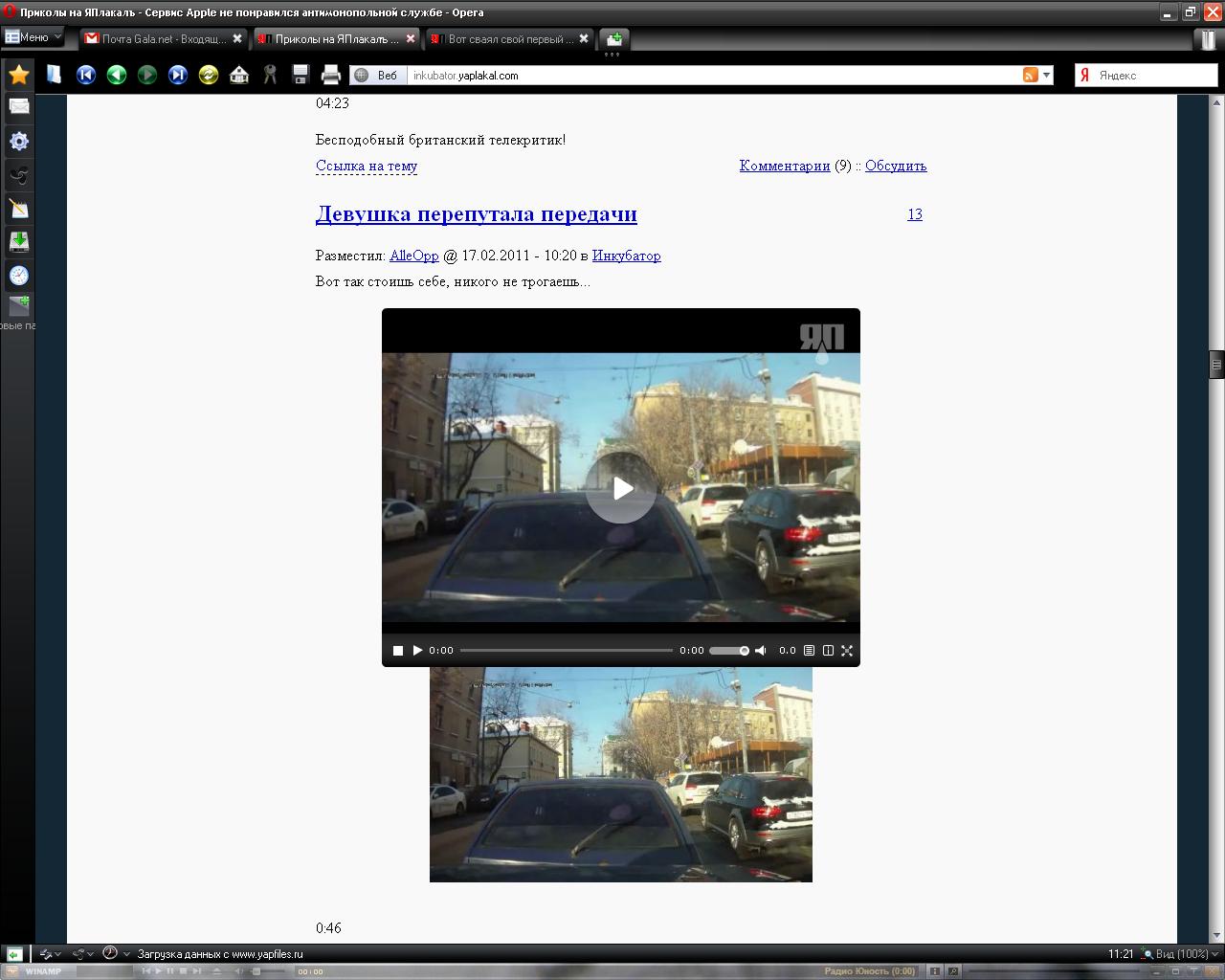
Task: Click the Обсудить link
Action: click(x=896, y=166)
